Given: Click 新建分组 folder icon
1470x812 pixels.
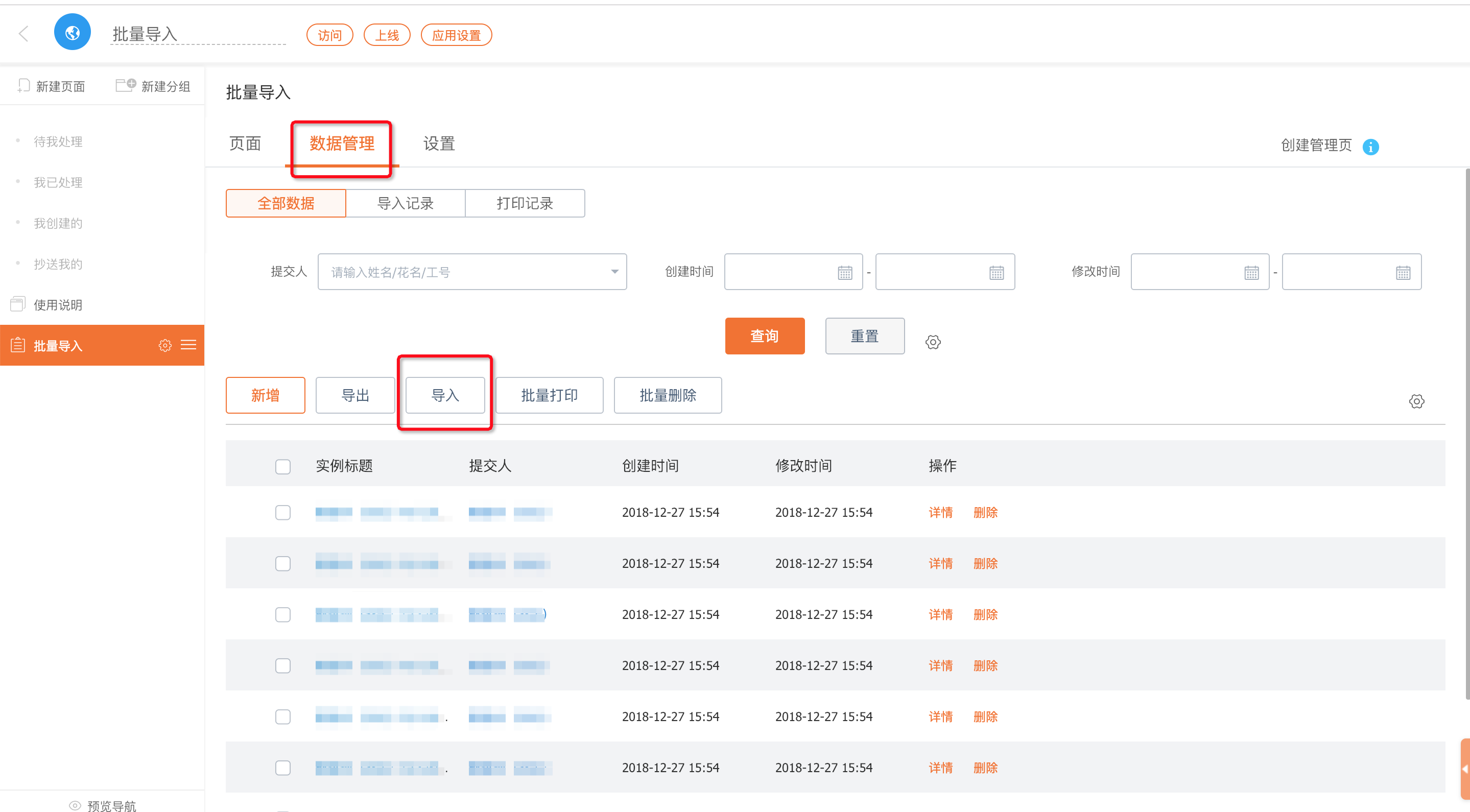Looking at the screenshot, I should point(126,86).
